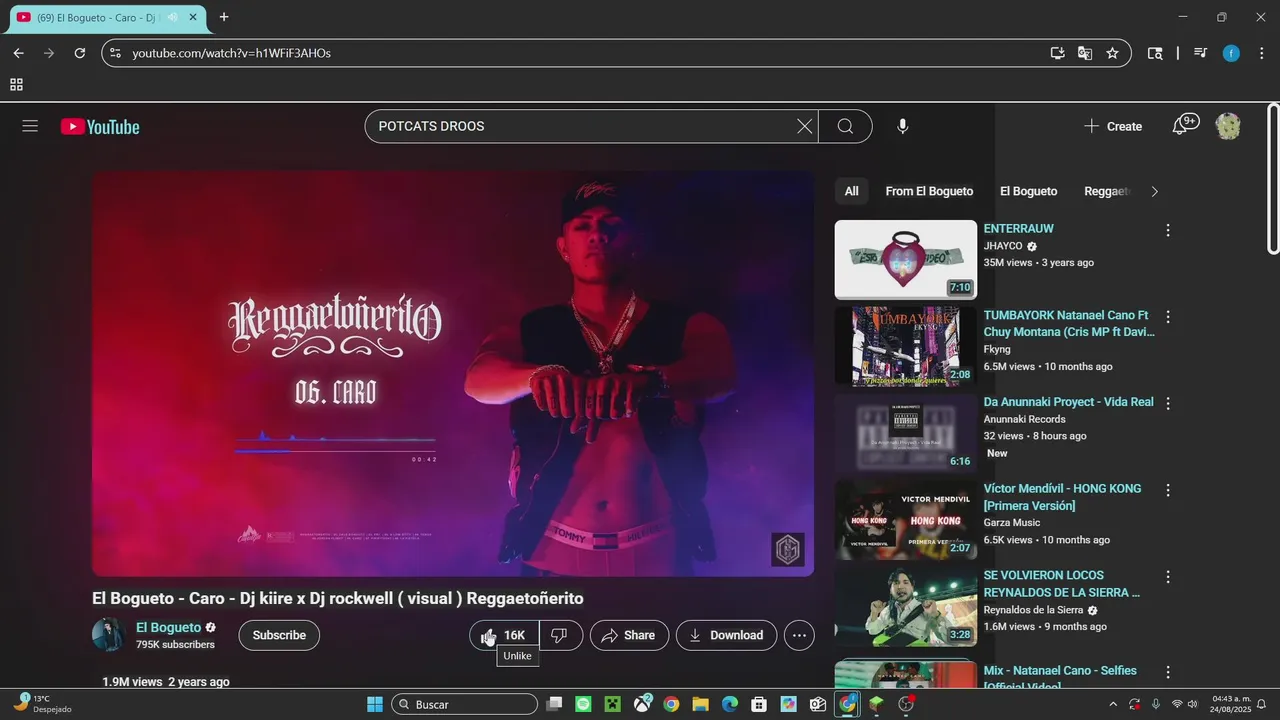
Task: Show more filter chips with the right chevron
Action: click(1154, 191)
